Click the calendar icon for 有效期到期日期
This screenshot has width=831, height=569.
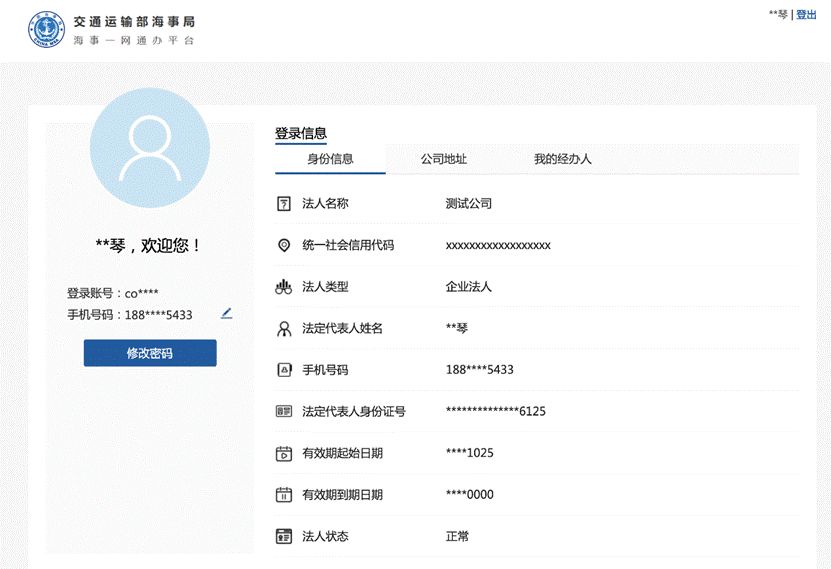click(283, 495)
